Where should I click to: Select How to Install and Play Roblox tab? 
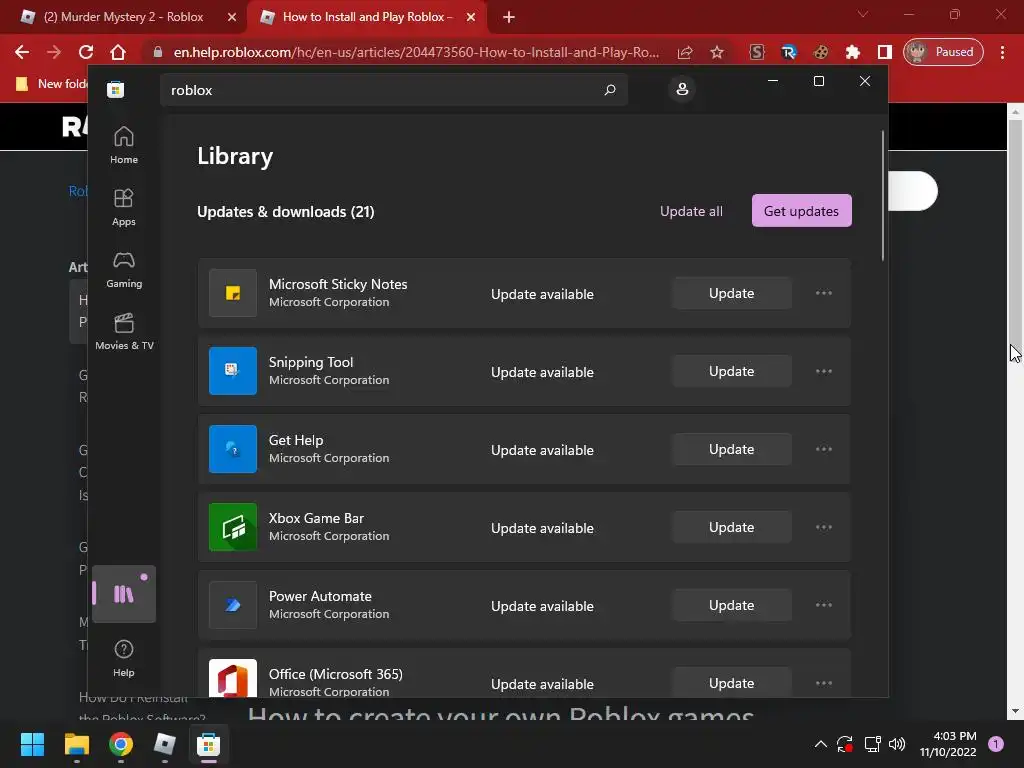pyautogui.click(x=367, y=17)
